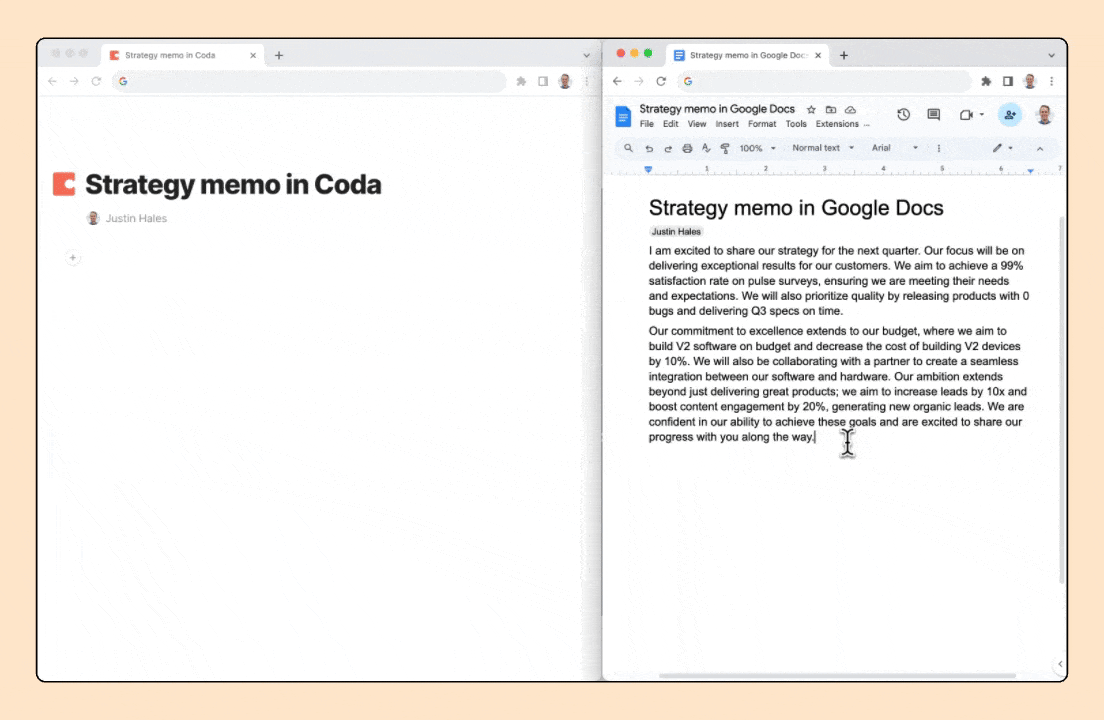Viewport: 1104px width, 720px height.
Task: Open Chrome profile avatar in Docs window
Action: click(x=1029, y=81)
